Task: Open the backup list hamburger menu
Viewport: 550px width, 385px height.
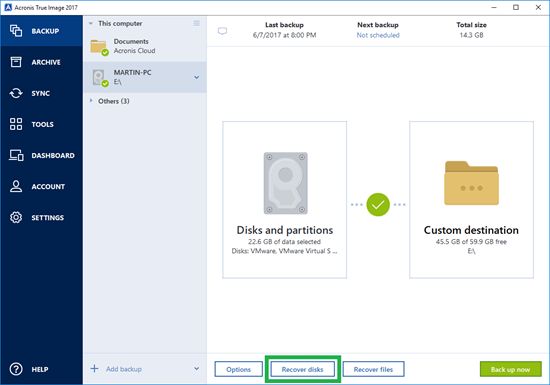Action: pos(196,23)
